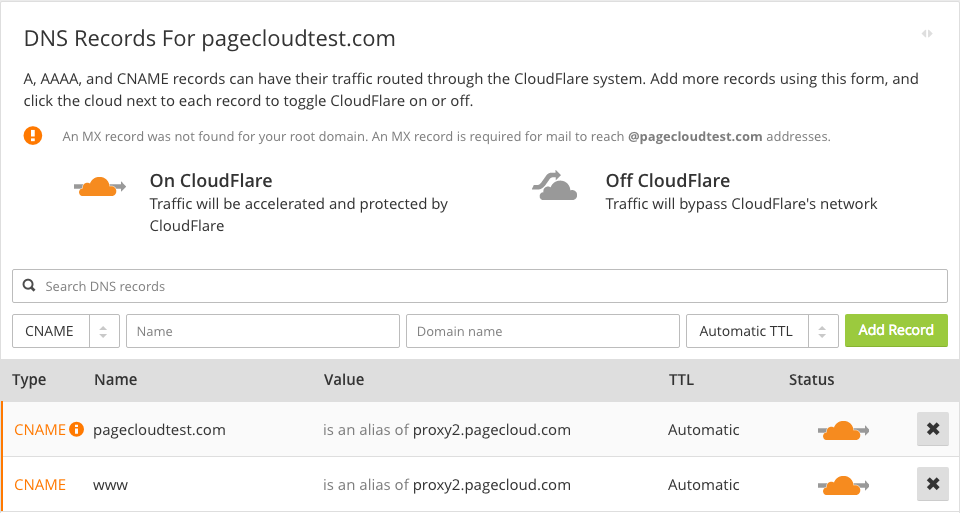Toggle CloudFlare proxy for pagecloudtest.com record

click(843, 431)
